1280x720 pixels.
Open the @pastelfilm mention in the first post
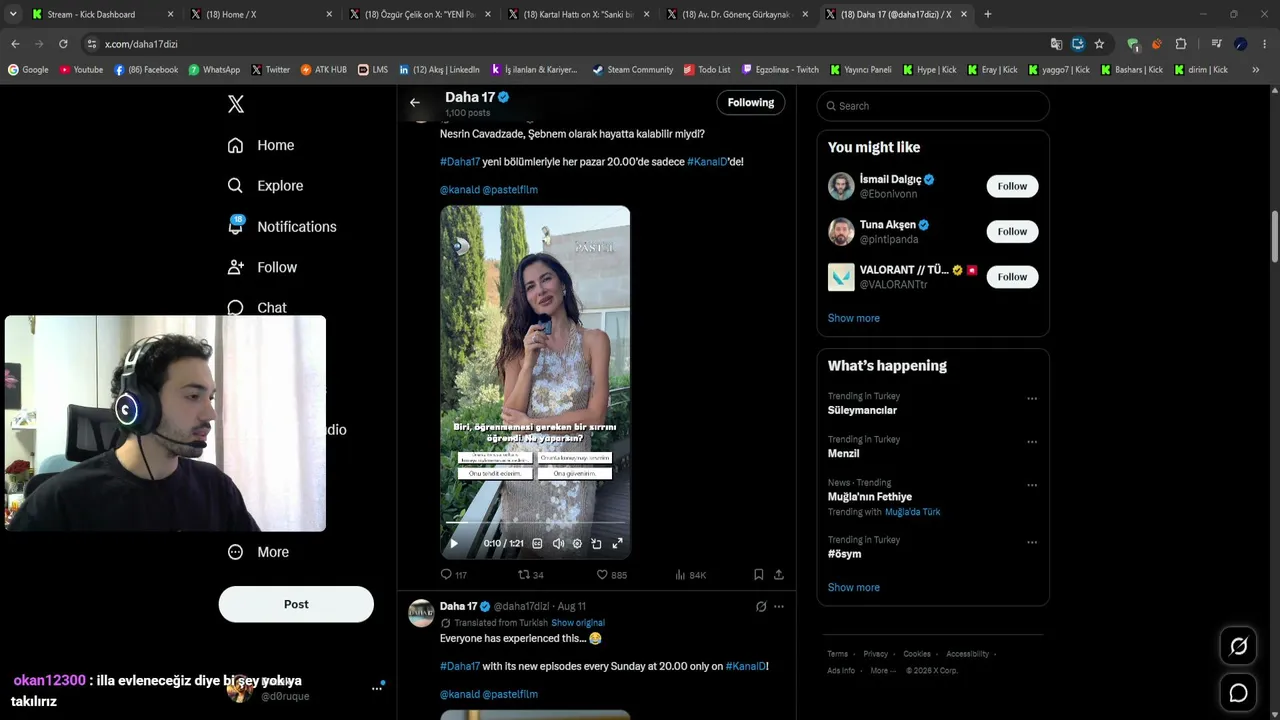[510, 190]
